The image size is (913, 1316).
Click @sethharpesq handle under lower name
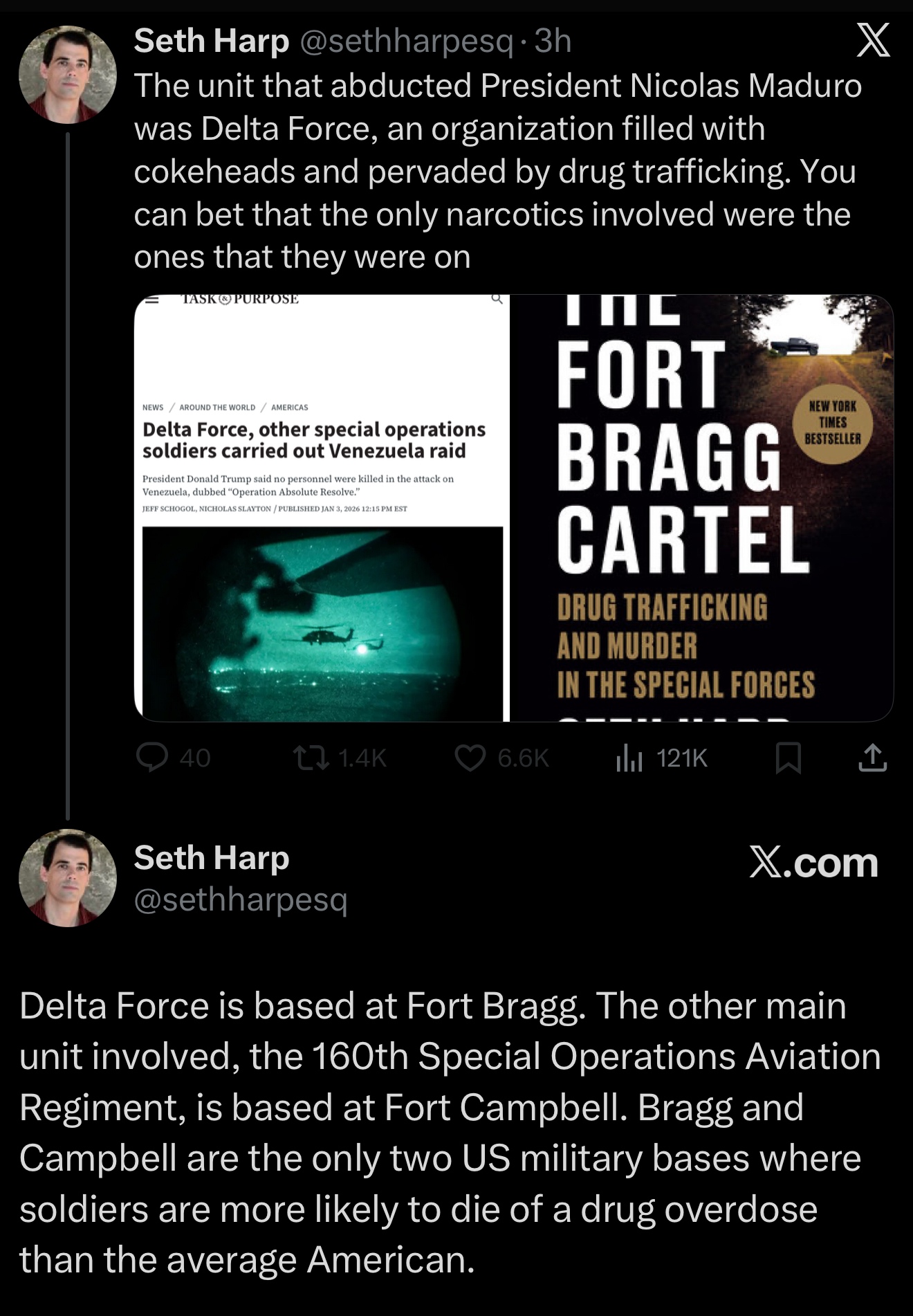point(240,899)
